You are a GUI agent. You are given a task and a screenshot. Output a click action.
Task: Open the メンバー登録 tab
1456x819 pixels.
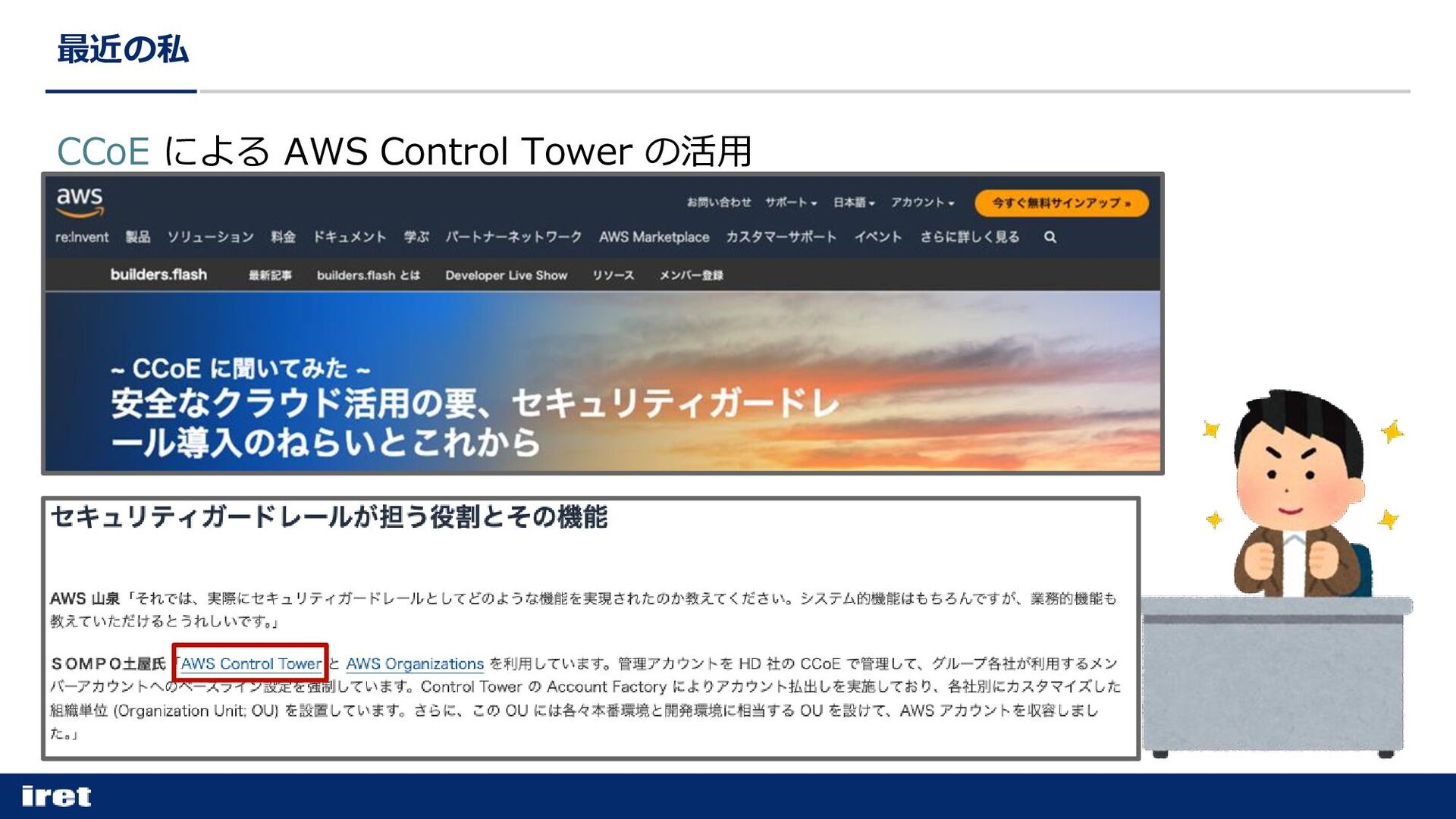pyautogui.click(x=691, y=275)
